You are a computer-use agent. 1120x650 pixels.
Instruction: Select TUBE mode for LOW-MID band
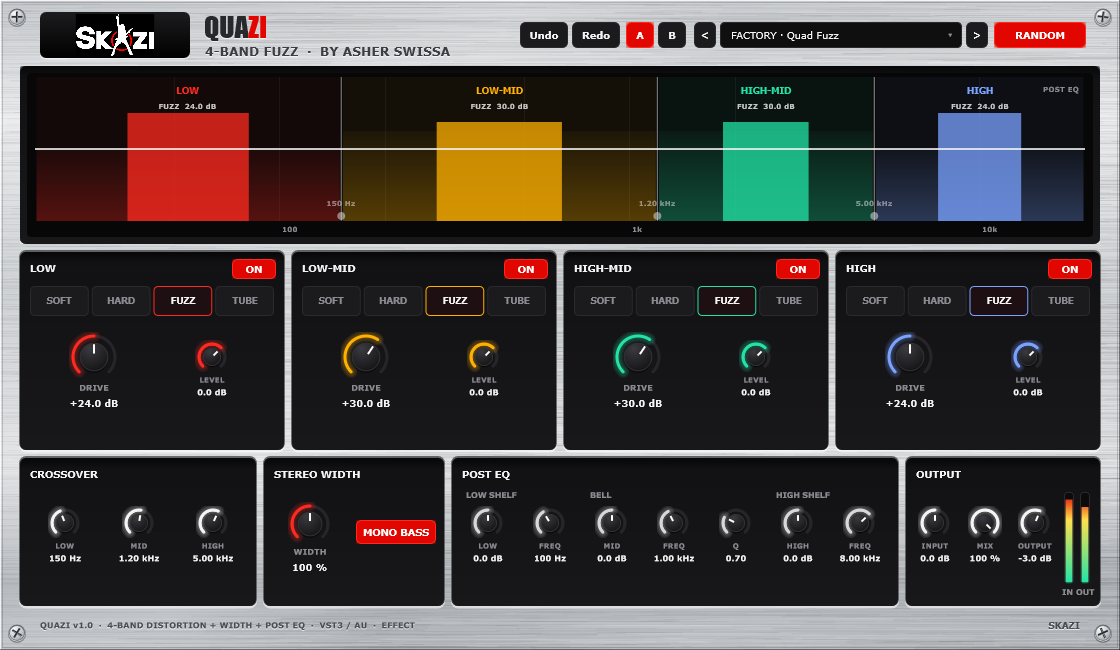(x=516, y=301)
